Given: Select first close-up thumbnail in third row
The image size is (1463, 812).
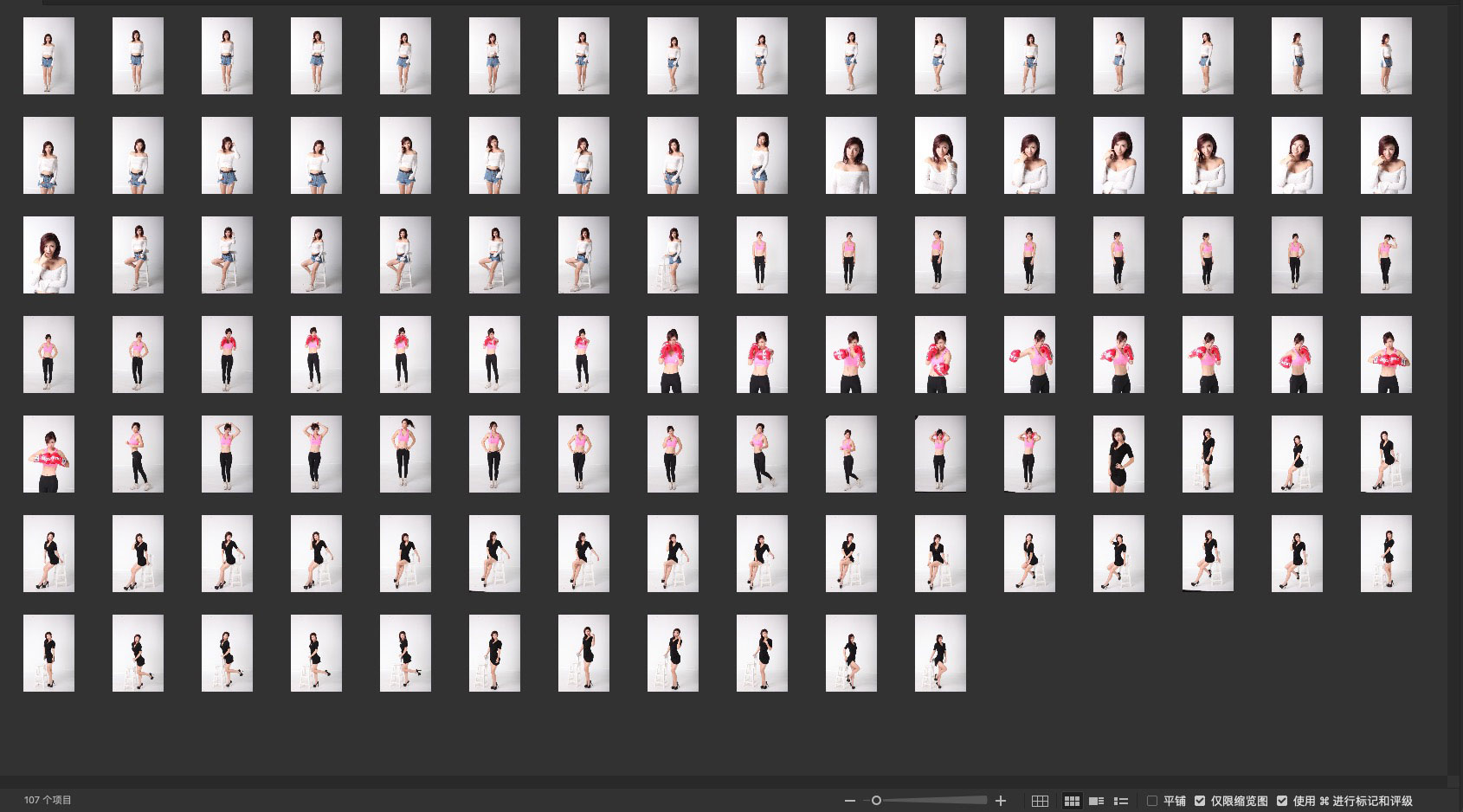Looking at the screenshot, I should (48, 255).
